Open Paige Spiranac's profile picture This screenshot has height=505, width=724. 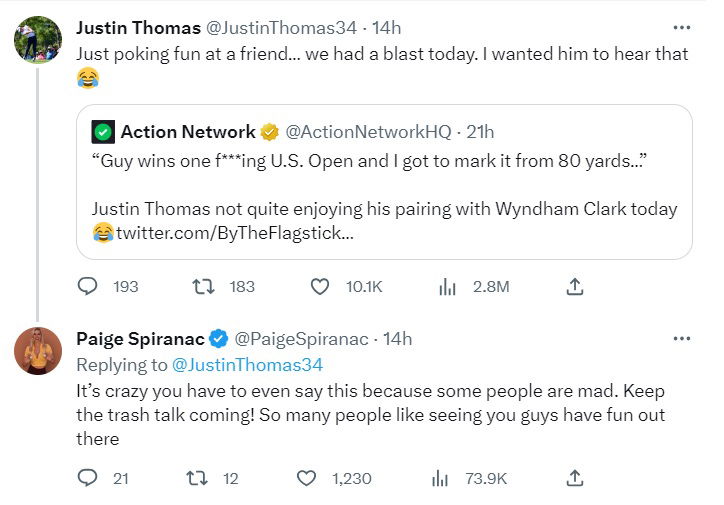point(36,351)
